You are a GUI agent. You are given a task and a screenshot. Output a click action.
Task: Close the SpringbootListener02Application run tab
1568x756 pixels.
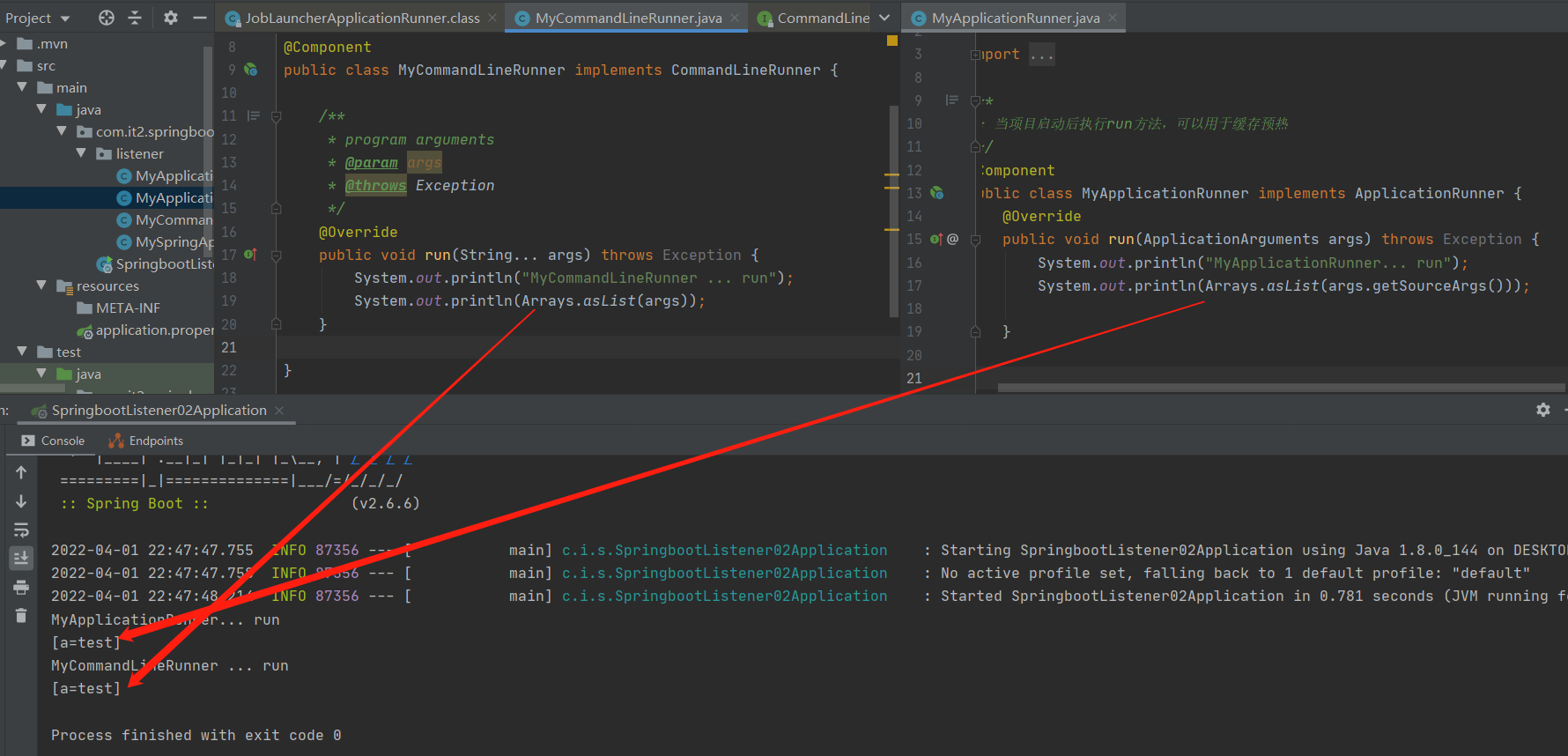[279, 411]
